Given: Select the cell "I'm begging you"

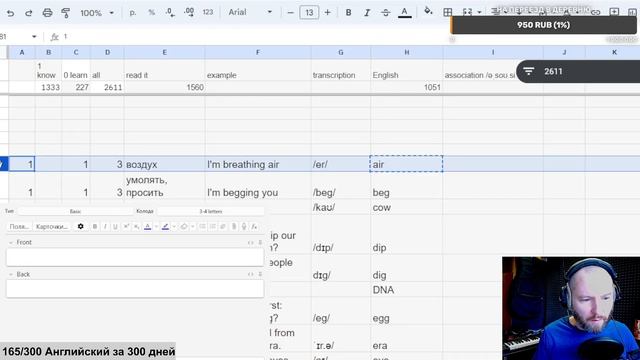Looking at the screenshot, I should click(258, 186).
